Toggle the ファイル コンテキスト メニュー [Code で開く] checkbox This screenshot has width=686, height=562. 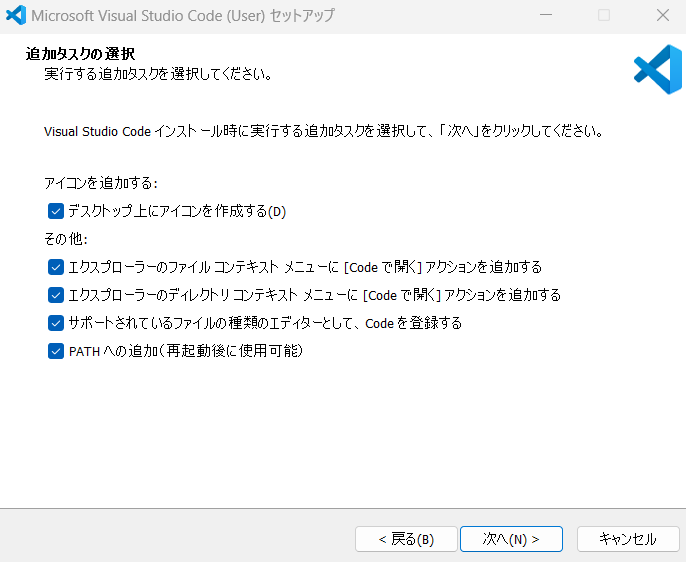56,267
